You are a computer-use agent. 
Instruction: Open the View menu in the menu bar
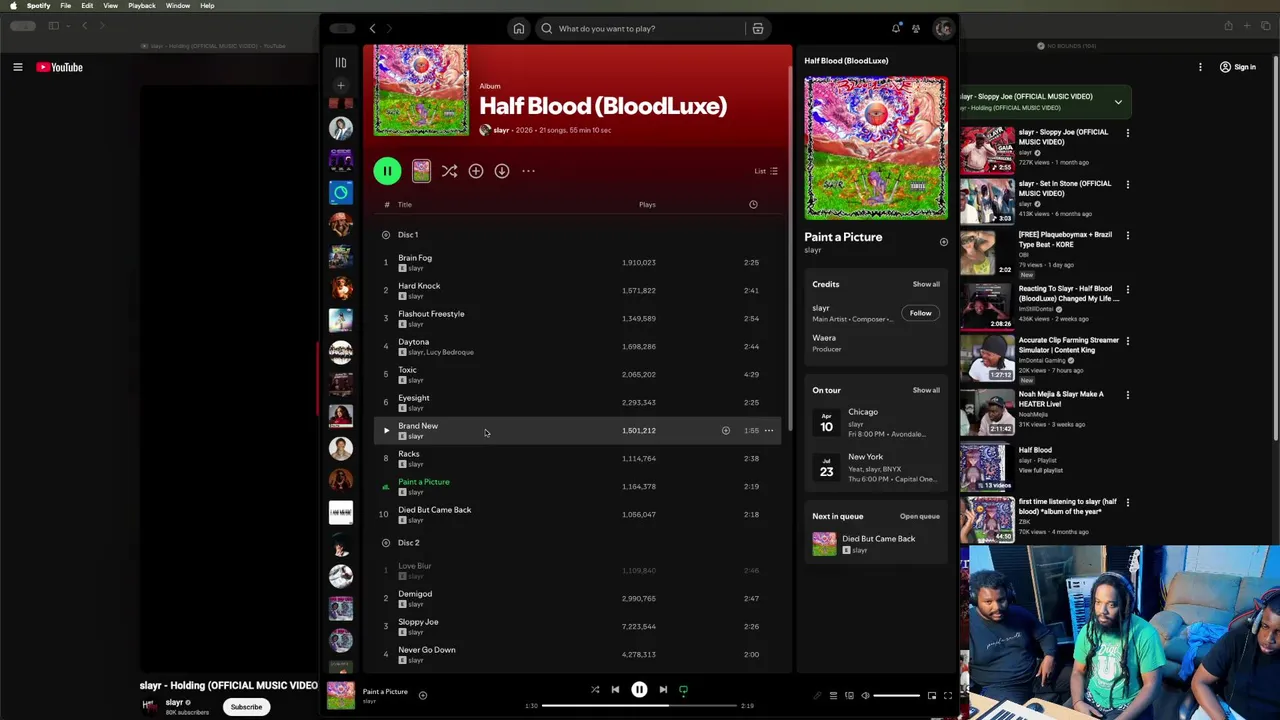pos(110,6)
